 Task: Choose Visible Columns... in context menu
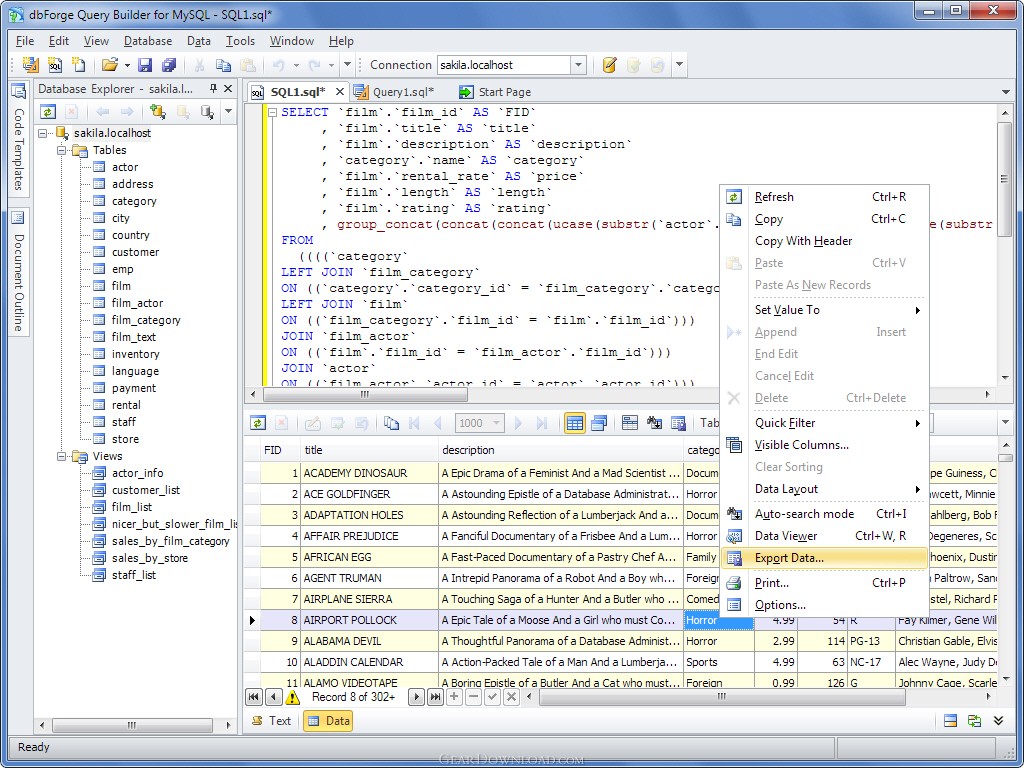824,445
